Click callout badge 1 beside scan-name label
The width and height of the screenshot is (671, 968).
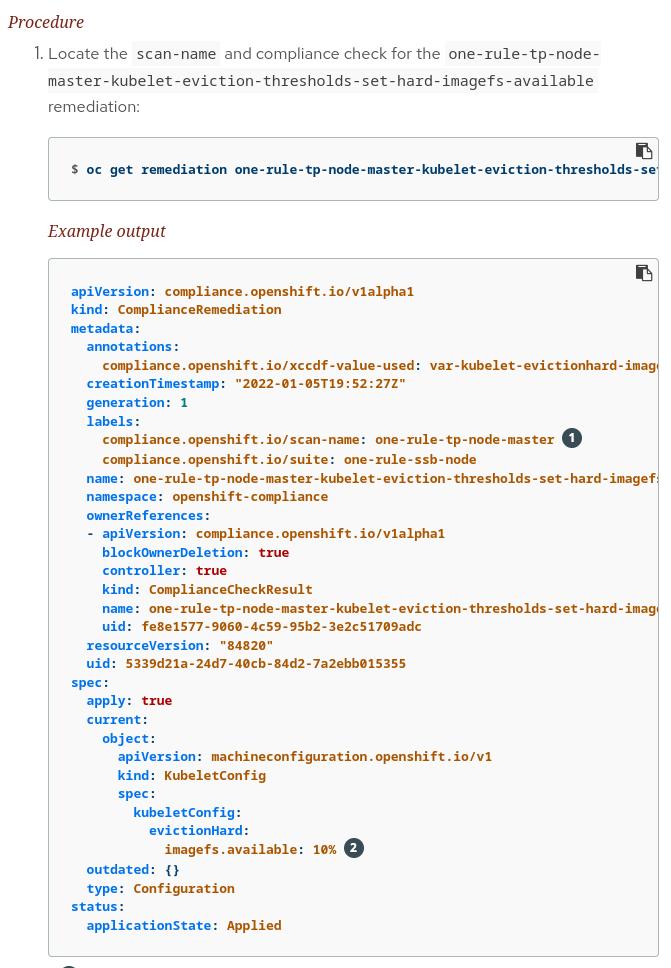[571, 439]
